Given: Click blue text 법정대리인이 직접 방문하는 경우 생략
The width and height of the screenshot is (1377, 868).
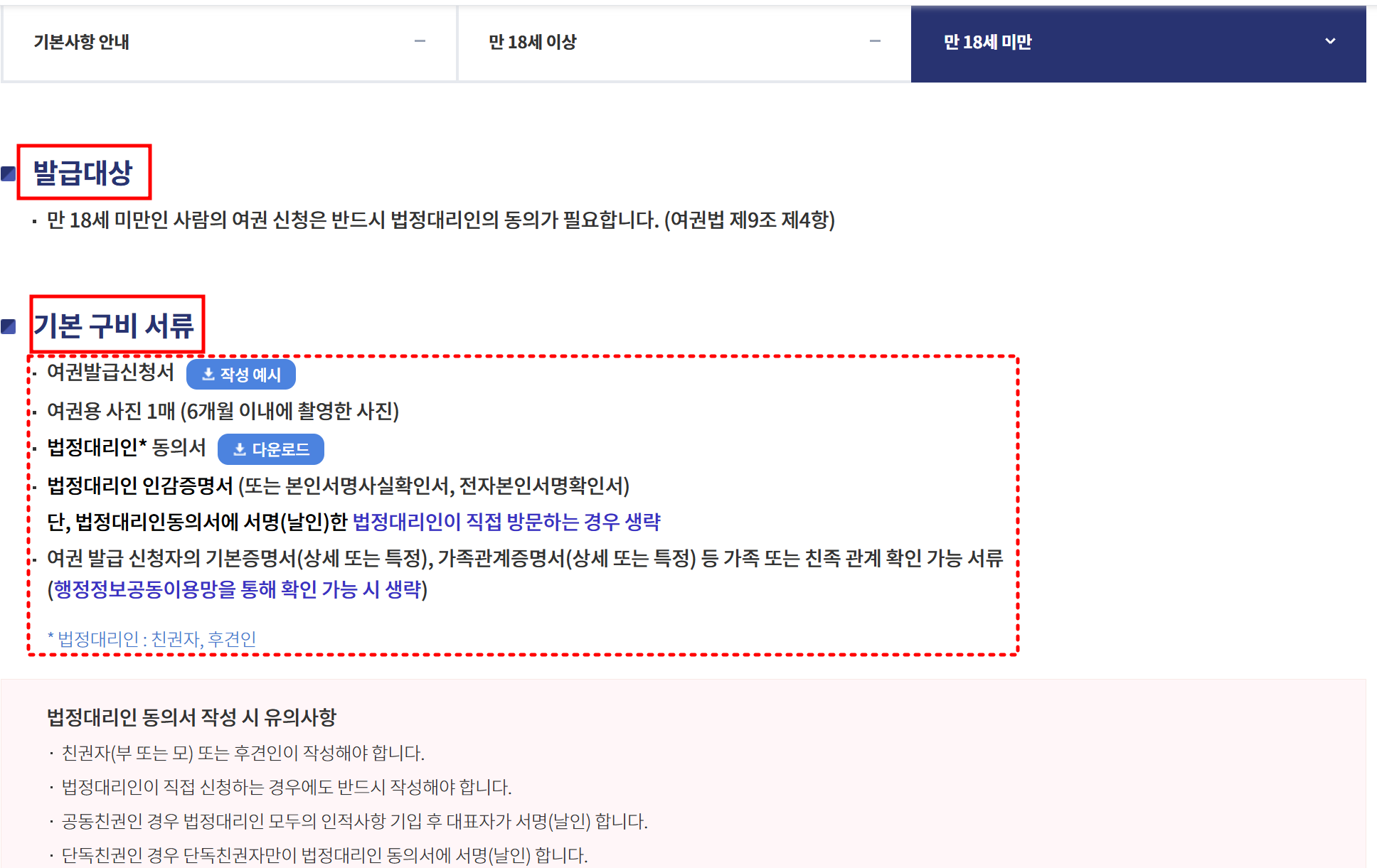Looking at the screenshot, I should [506, 523].
